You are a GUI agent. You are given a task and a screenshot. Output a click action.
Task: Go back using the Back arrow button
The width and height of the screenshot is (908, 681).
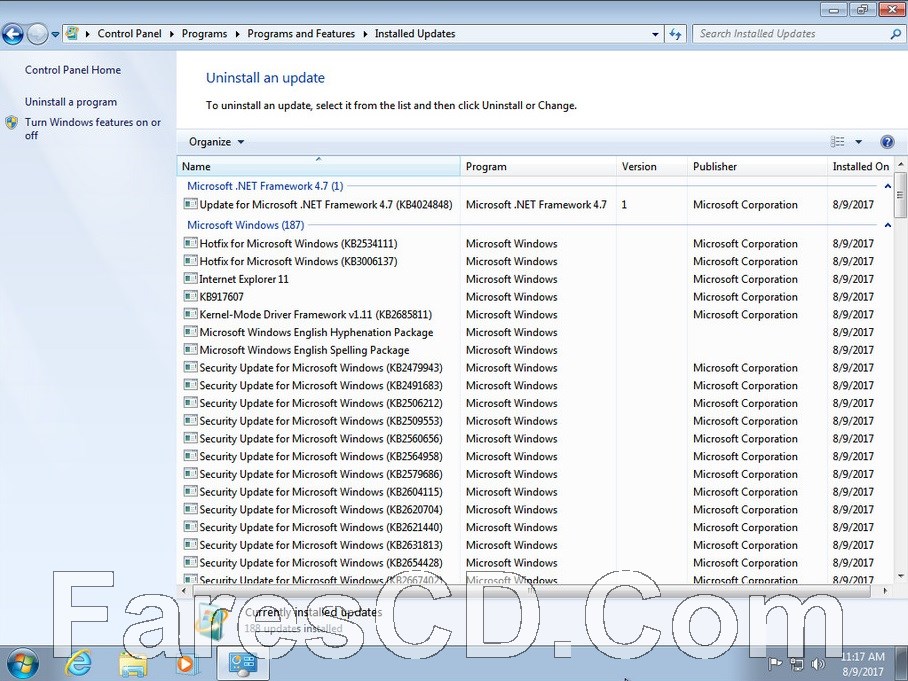(x=12, y=34)
